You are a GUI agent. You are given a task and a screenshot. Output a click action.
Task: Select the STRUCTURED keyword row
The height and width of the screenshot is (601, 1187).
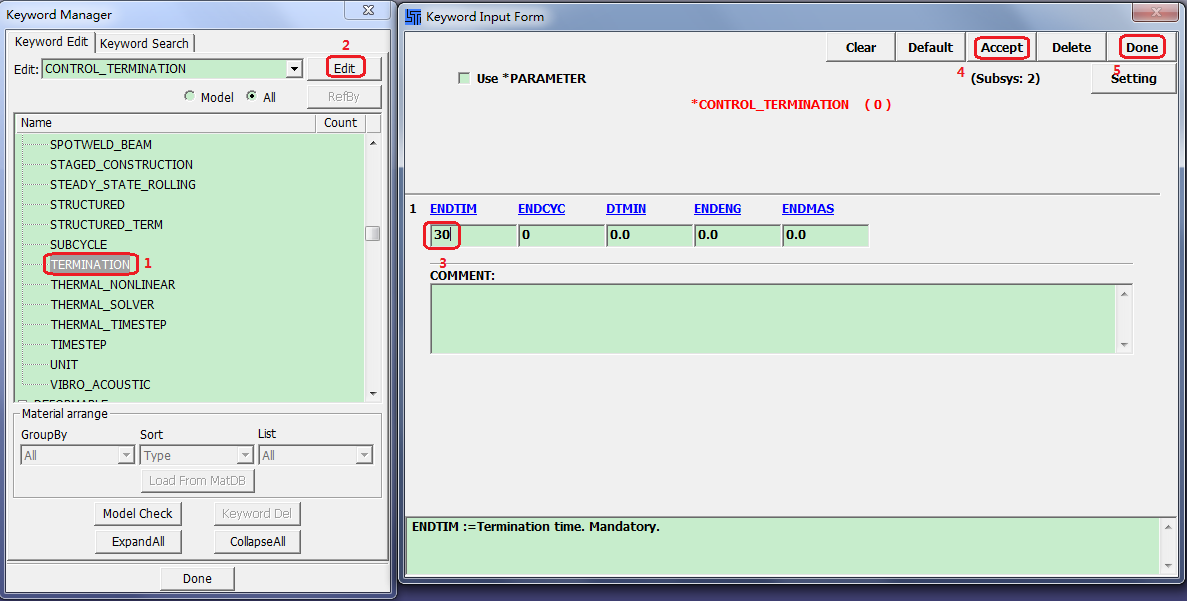point(87,204)
